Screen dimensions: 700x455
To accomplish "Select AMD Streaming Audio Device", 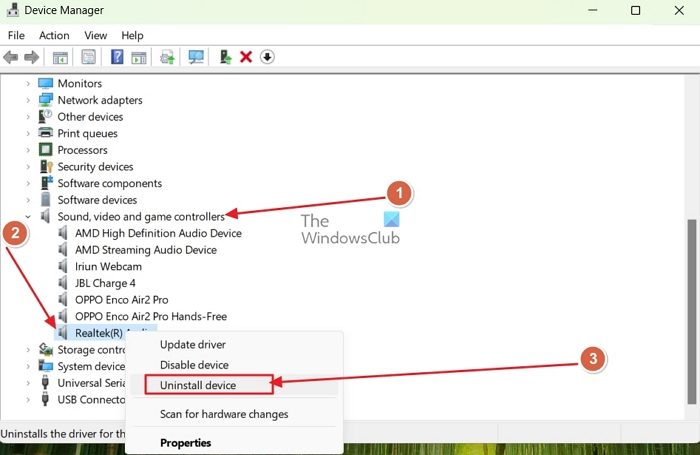I will coord(146,250).
